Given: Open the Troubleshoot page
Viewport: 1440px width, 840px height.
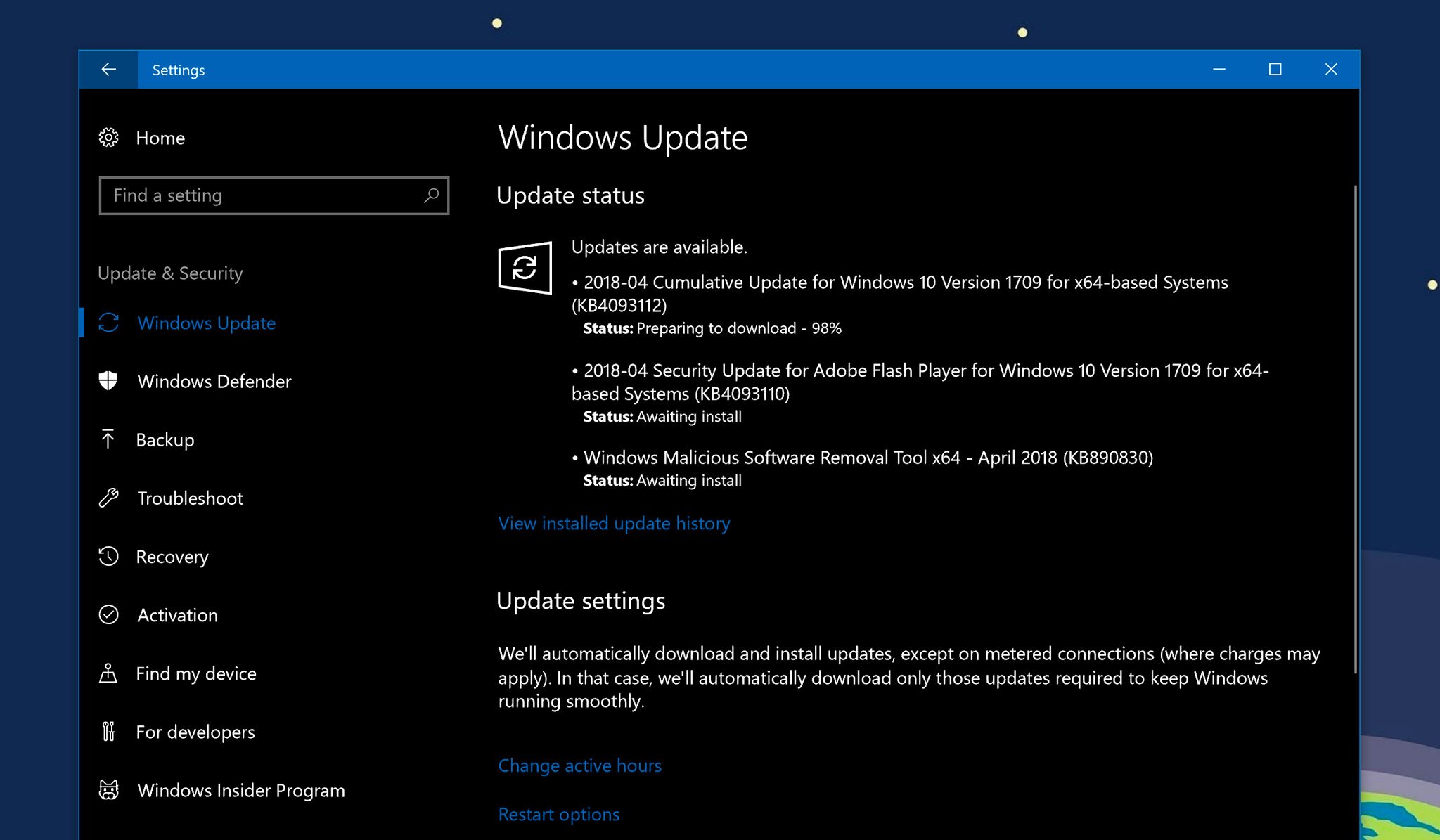Looking at the screenshot, I should 190,498.
